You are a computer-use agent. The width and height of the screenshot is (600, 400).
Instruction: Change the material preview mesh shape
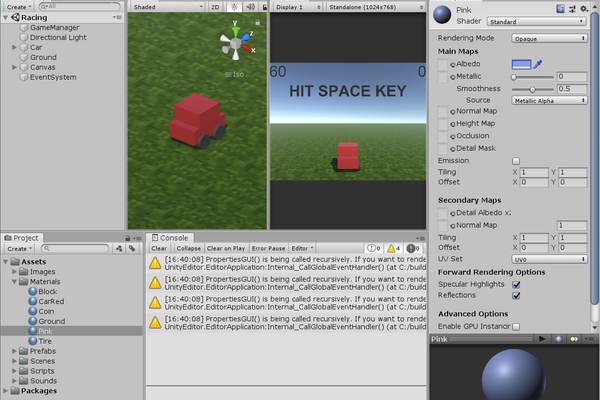tap(559, 339)
